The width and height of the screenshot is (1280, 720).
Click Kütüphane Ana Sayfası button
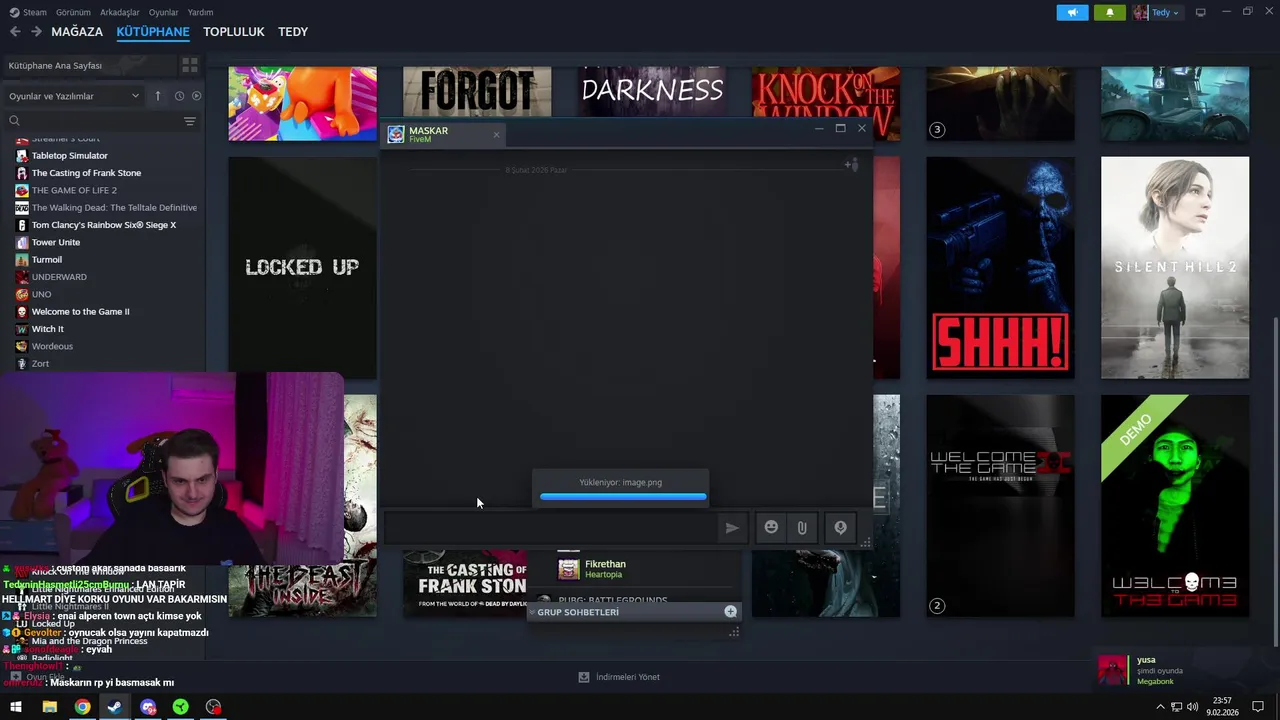tap(88, 65)
